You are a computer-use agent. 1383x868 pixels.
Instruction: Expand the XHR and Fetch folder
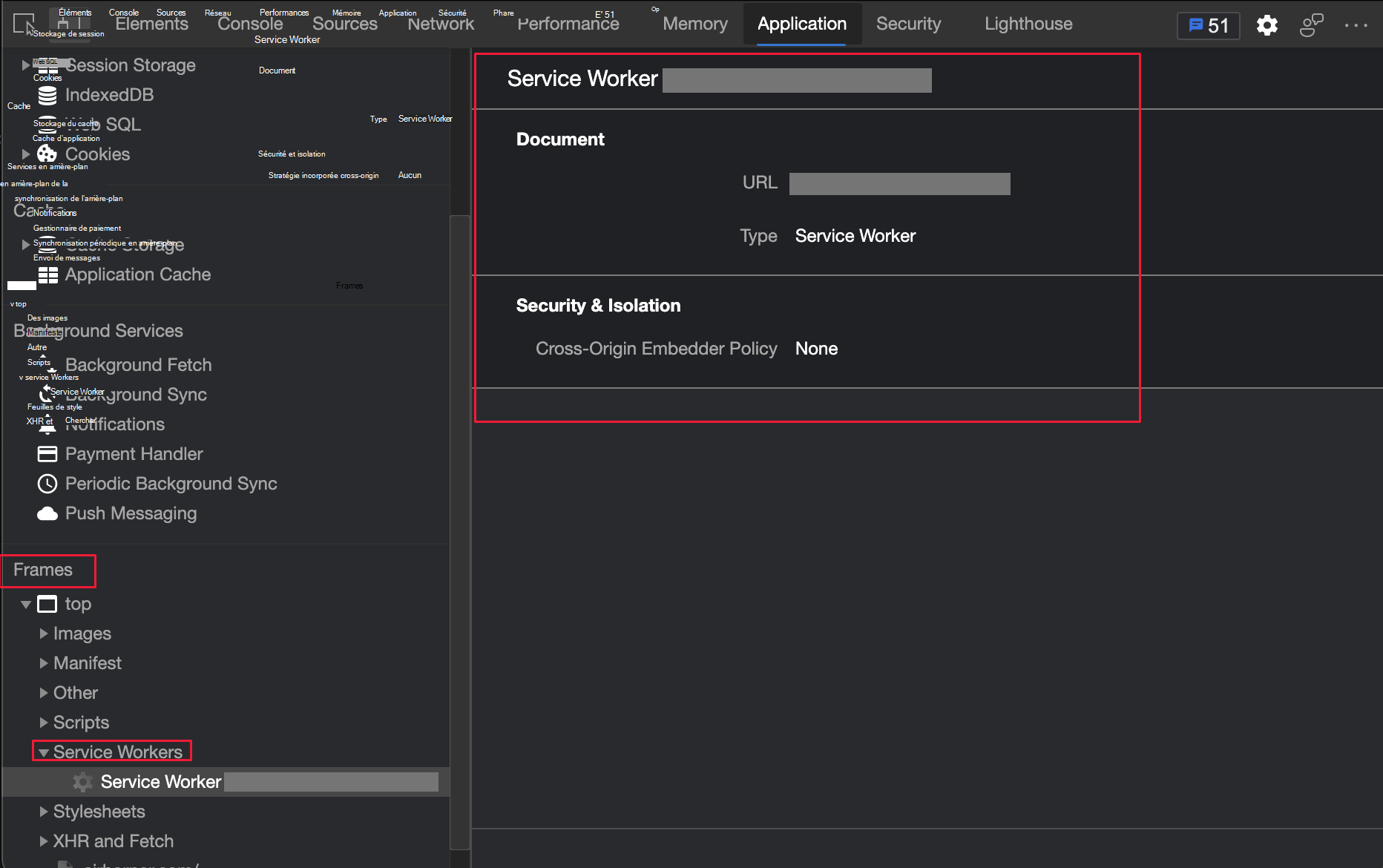pos(44,841)
